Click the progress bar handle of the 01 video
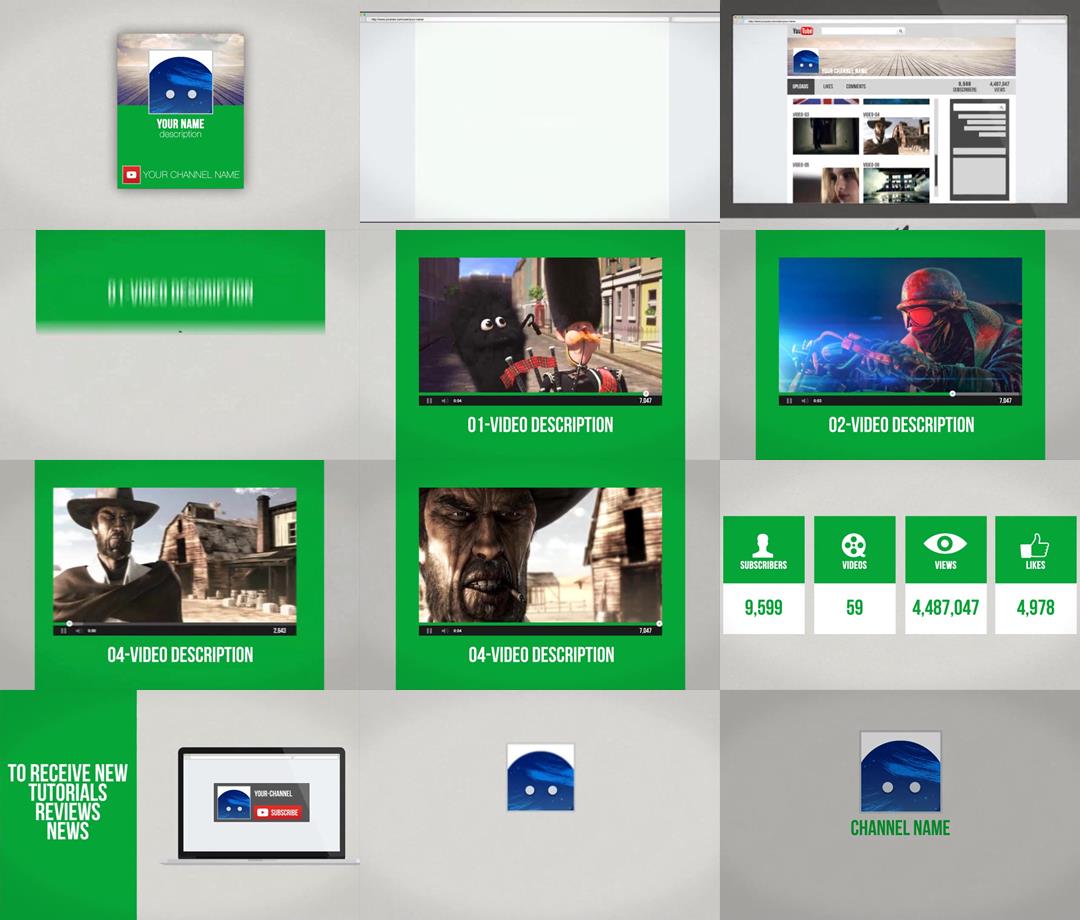The height and width of the screenshot is (920, 1080). (645, 394)
